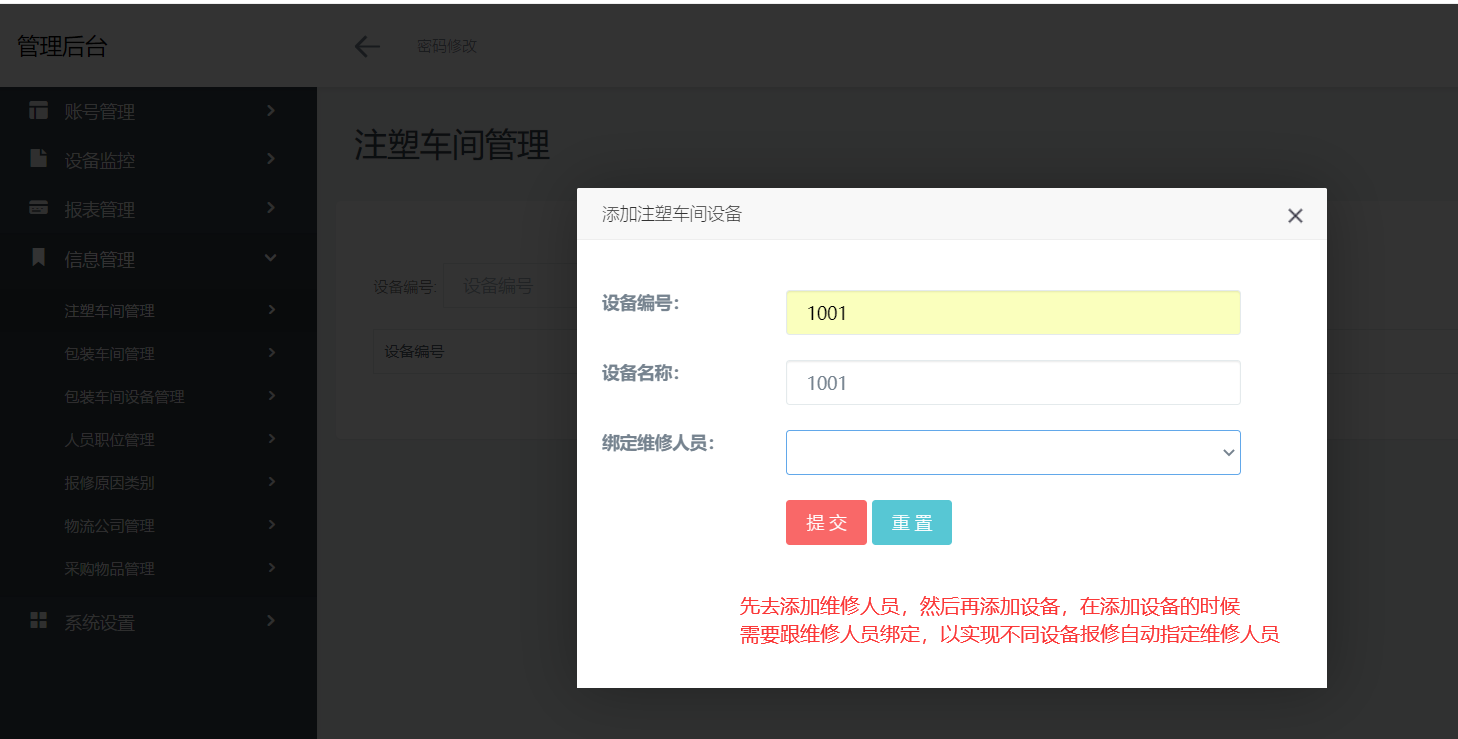Screen dimensions: 1458x739
Task: Collapse the 信息管理 menu chevron
Action: click(x=270, y=258)
